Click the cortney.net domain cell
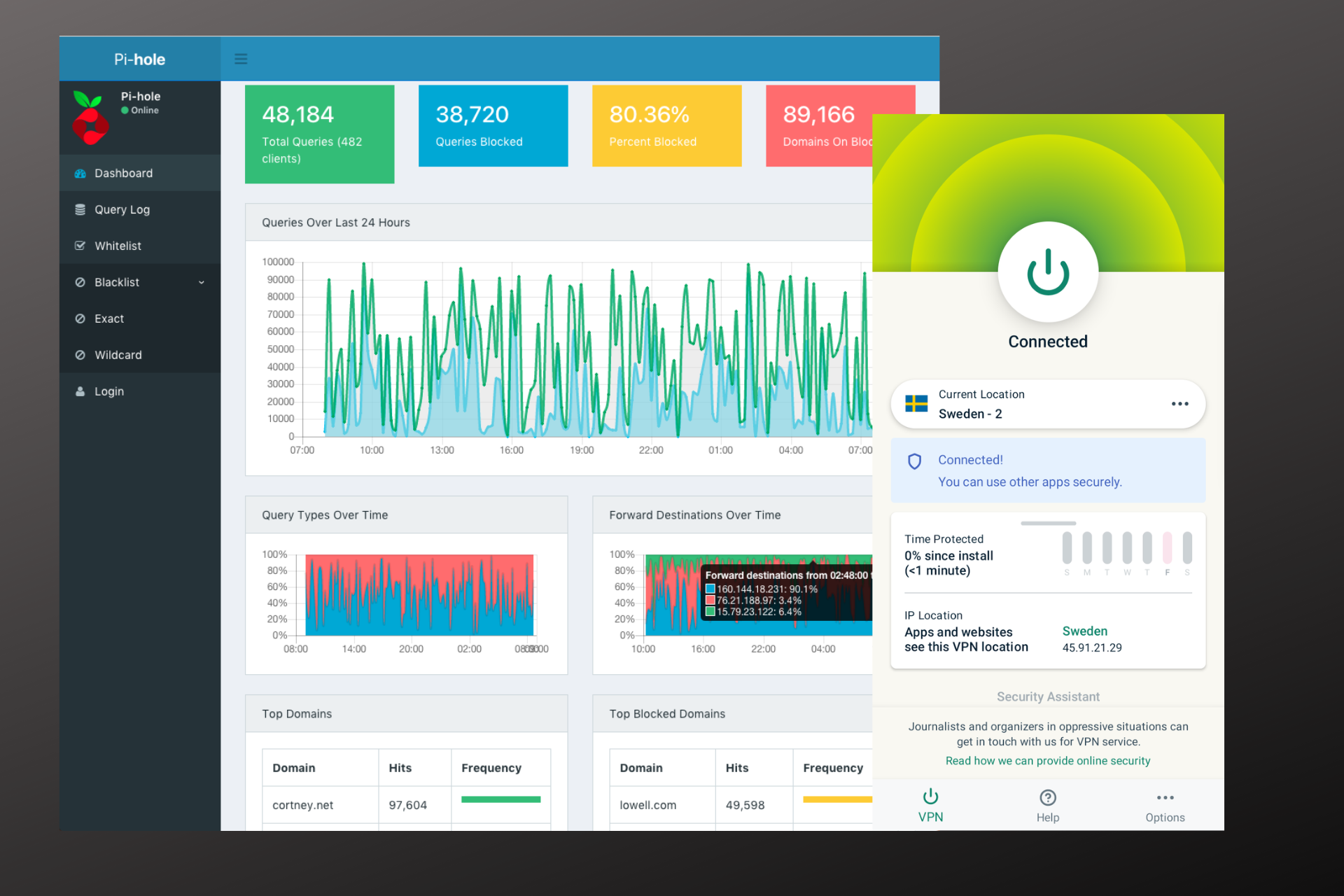This screenshot has height=896, width=1344. (x=321, y=805)
